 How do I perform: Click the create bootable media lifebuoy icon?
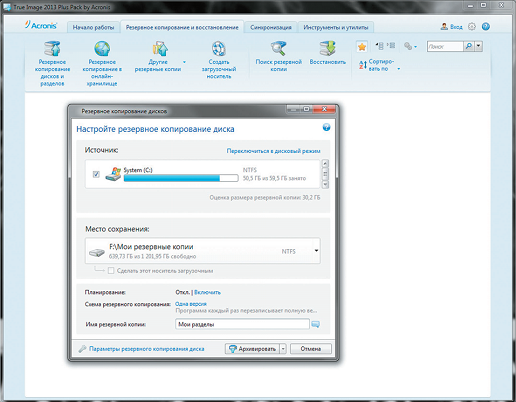pos(219,49)
